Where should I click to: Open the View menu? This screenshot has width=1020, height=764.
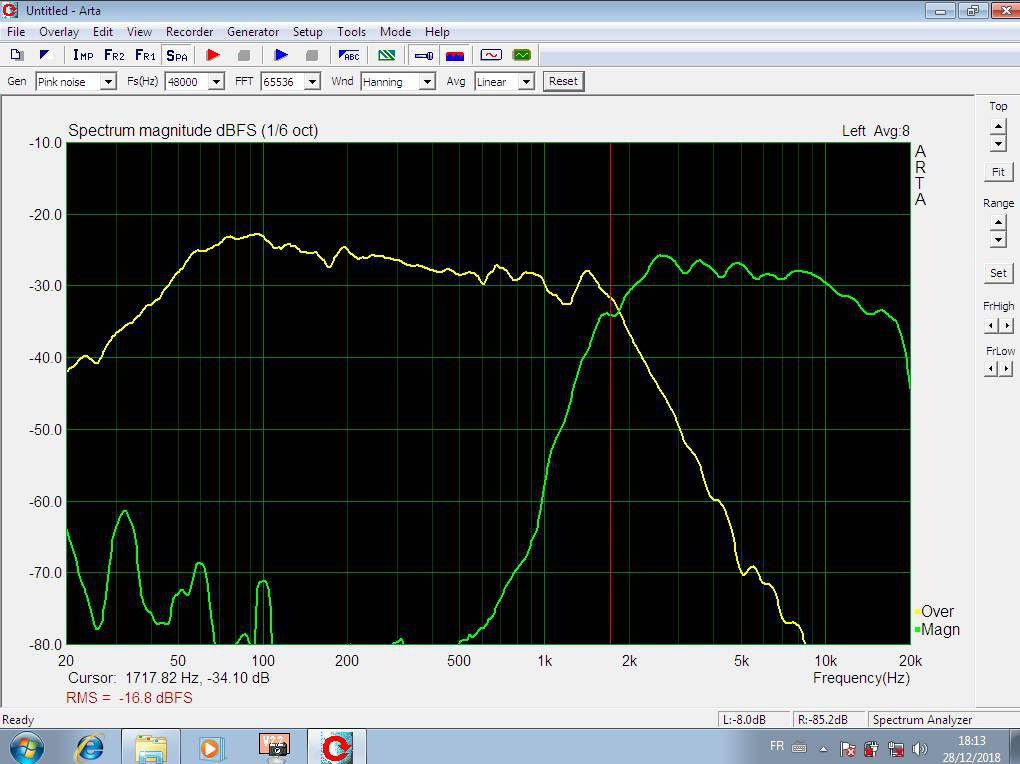(x=139, y=32)
